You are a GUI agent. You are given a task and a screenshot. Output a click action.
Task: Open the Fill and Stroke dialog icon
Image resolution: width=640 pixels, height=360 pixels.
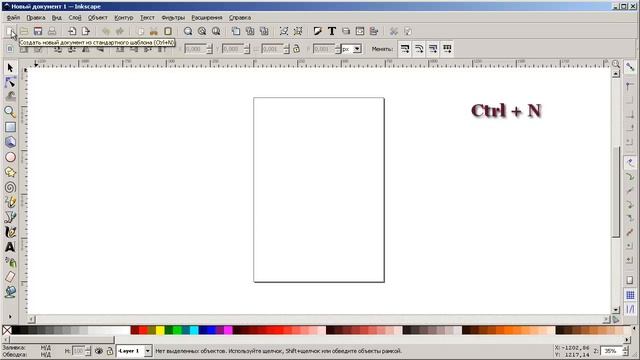click(x=318, y=31)
